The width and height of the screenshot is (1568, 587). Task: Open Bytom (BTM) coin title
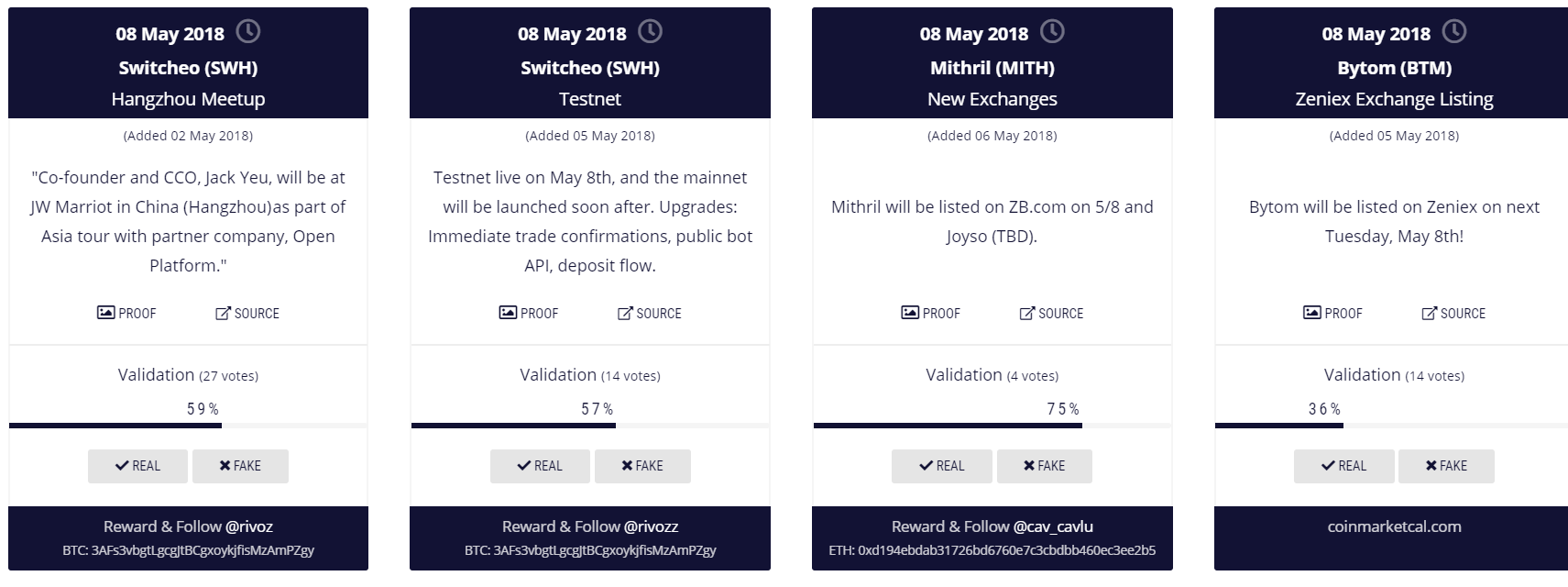(x=1394, y=68)
